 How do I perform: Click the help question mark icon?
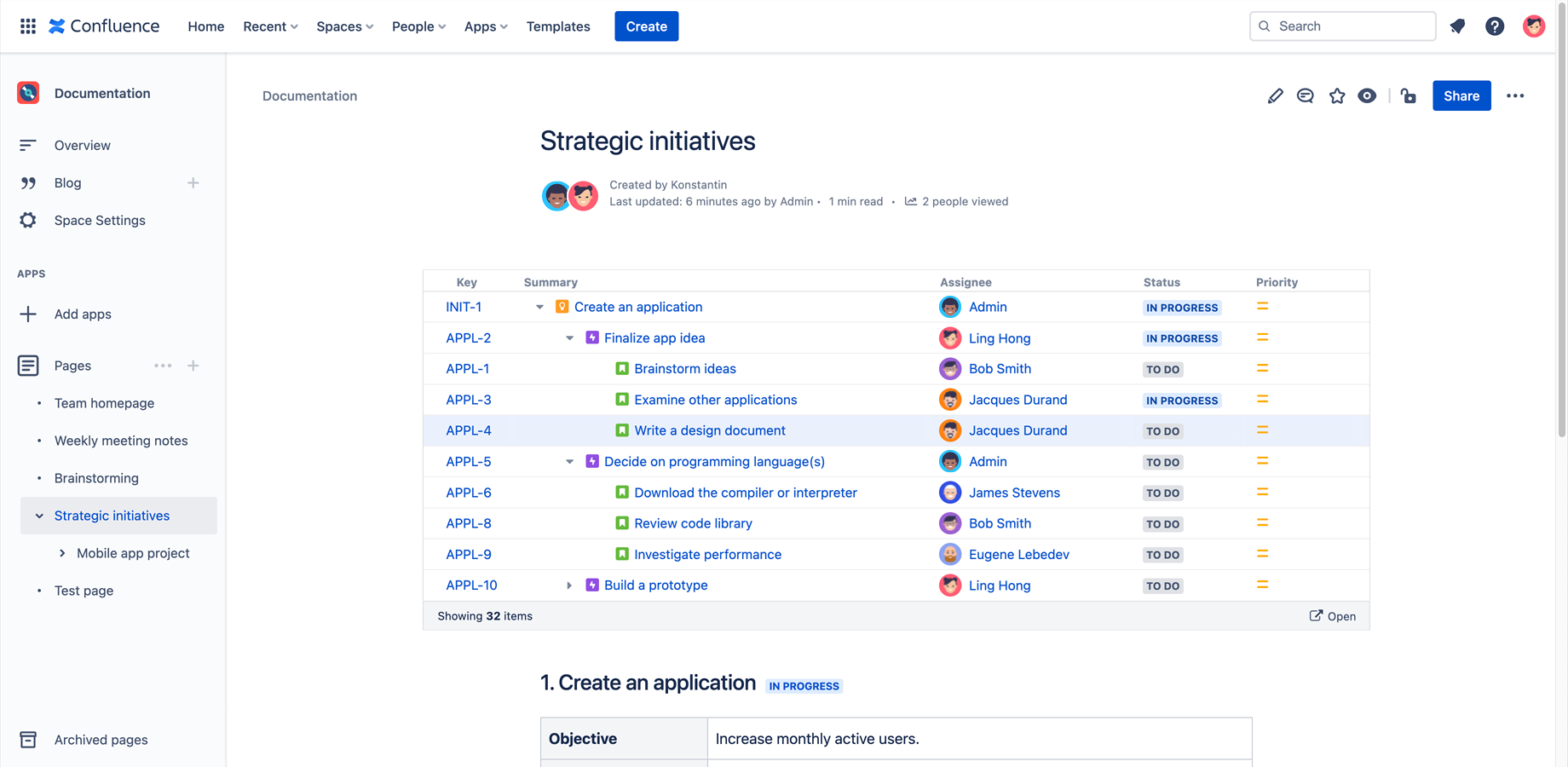(1495, 26)
